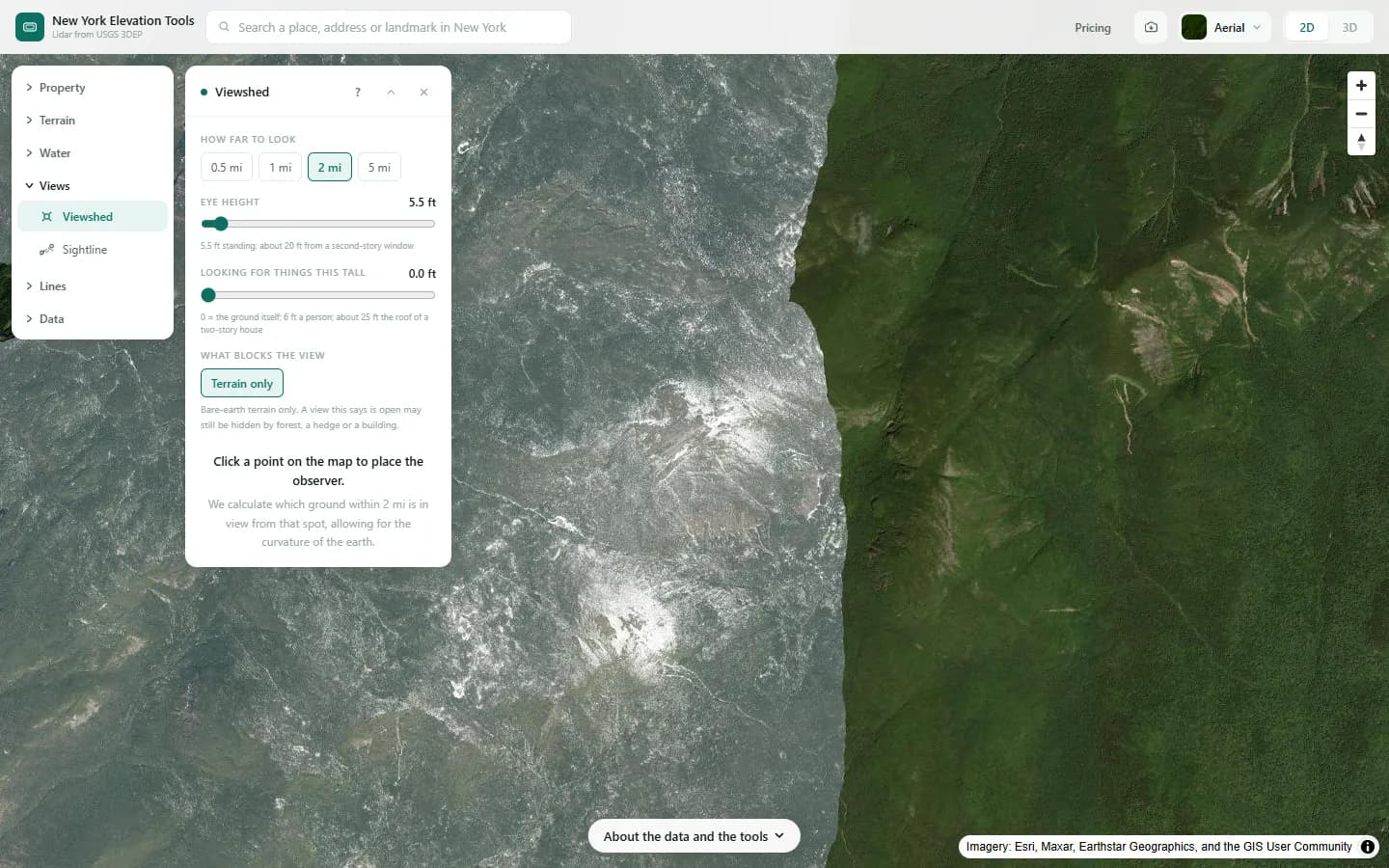The image size is (1389, 868).
Task: Expand the Terrain section
Action: point(93,121)
